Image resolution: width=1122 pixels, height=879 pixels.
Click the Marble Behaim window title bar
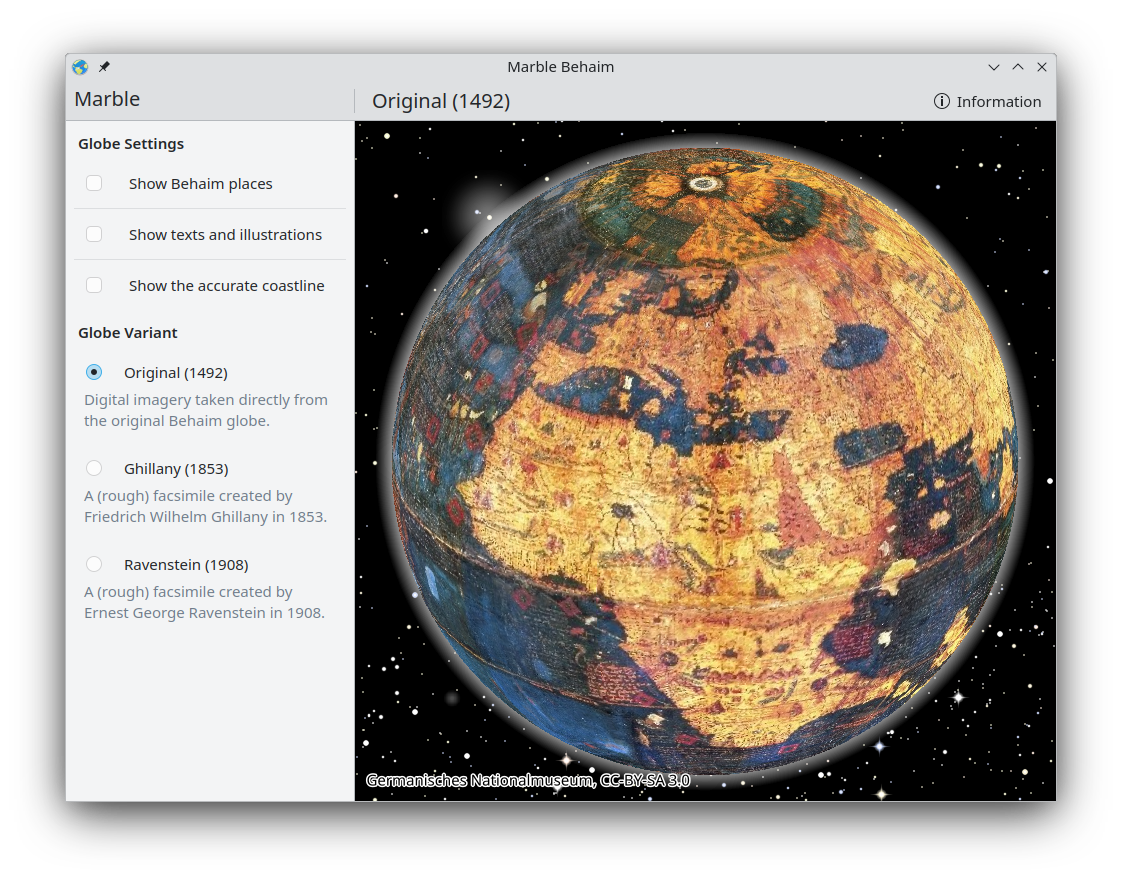560,67
